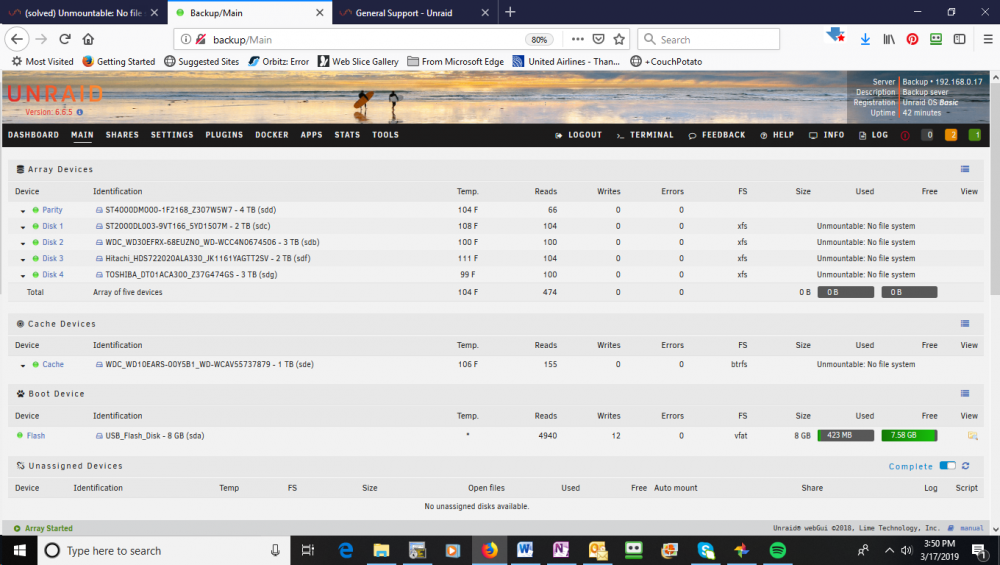Open the Stats page

point(347,135)
